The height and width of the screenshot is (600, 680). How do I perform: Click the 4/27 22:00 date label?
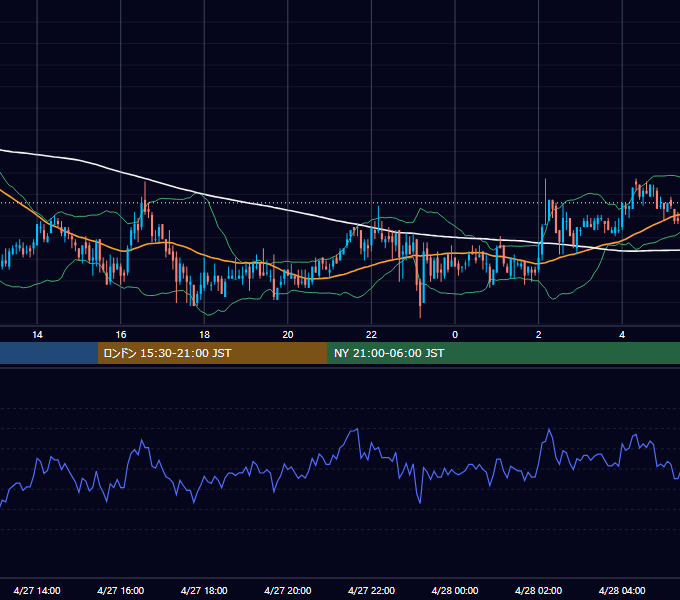[x=371, y=590]
